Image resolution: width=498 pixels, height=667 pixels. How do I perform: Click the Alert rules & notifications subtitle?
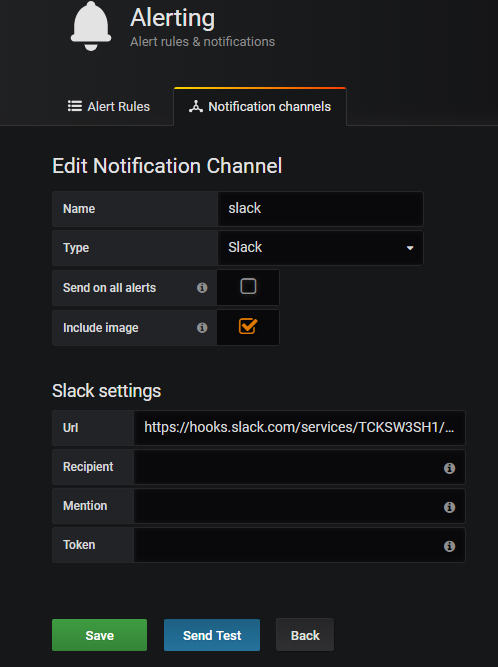pos(202,42)
